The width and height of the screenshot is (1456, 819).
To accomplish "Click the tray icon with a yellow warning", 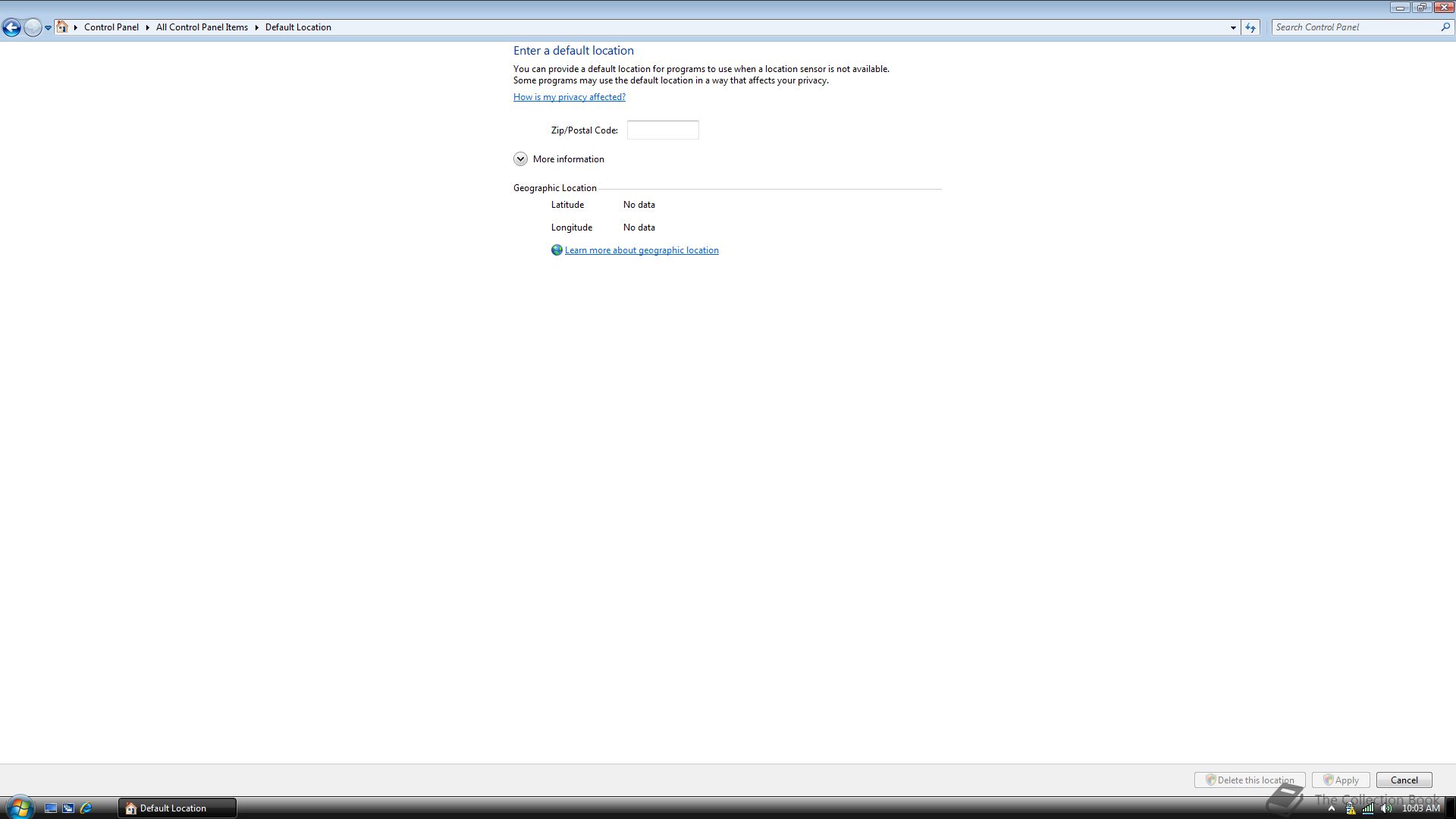I will coord(1351,808).
